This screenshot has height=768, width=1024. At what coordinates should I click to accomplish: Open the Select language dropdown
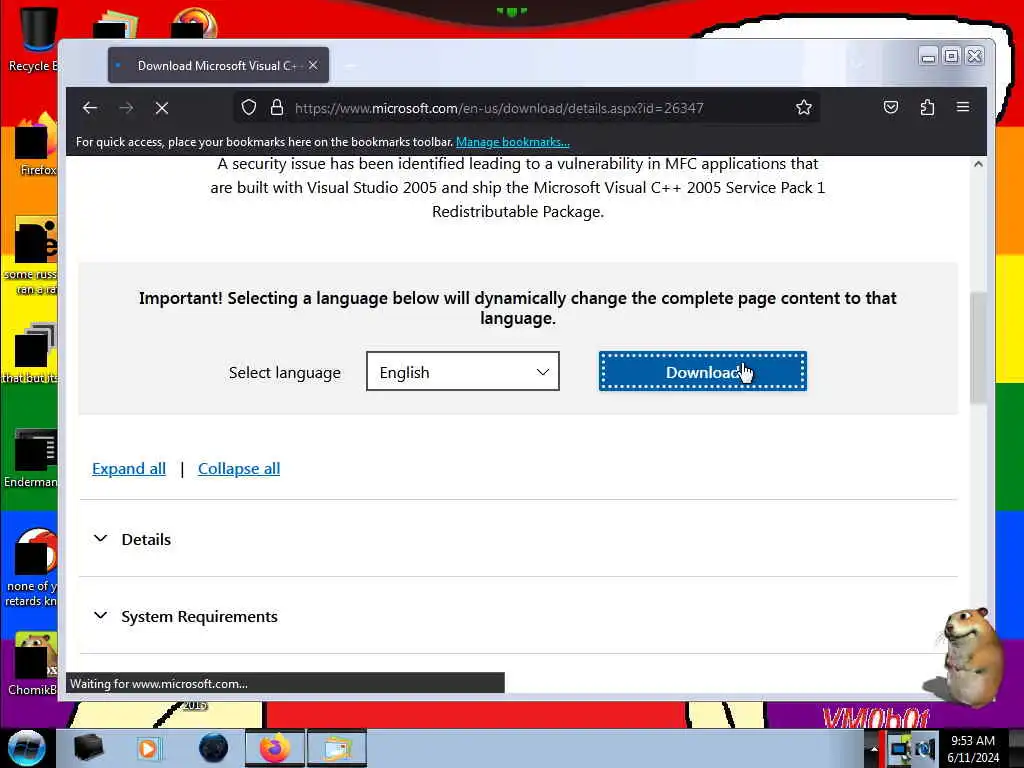point(462,371)
